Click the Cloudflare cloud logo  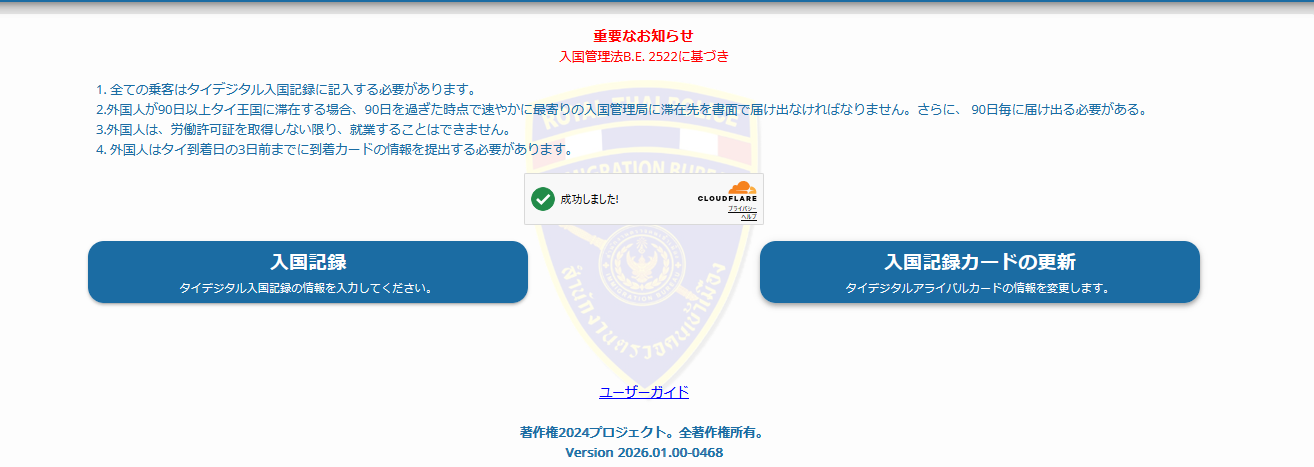[x=741, y=188]
